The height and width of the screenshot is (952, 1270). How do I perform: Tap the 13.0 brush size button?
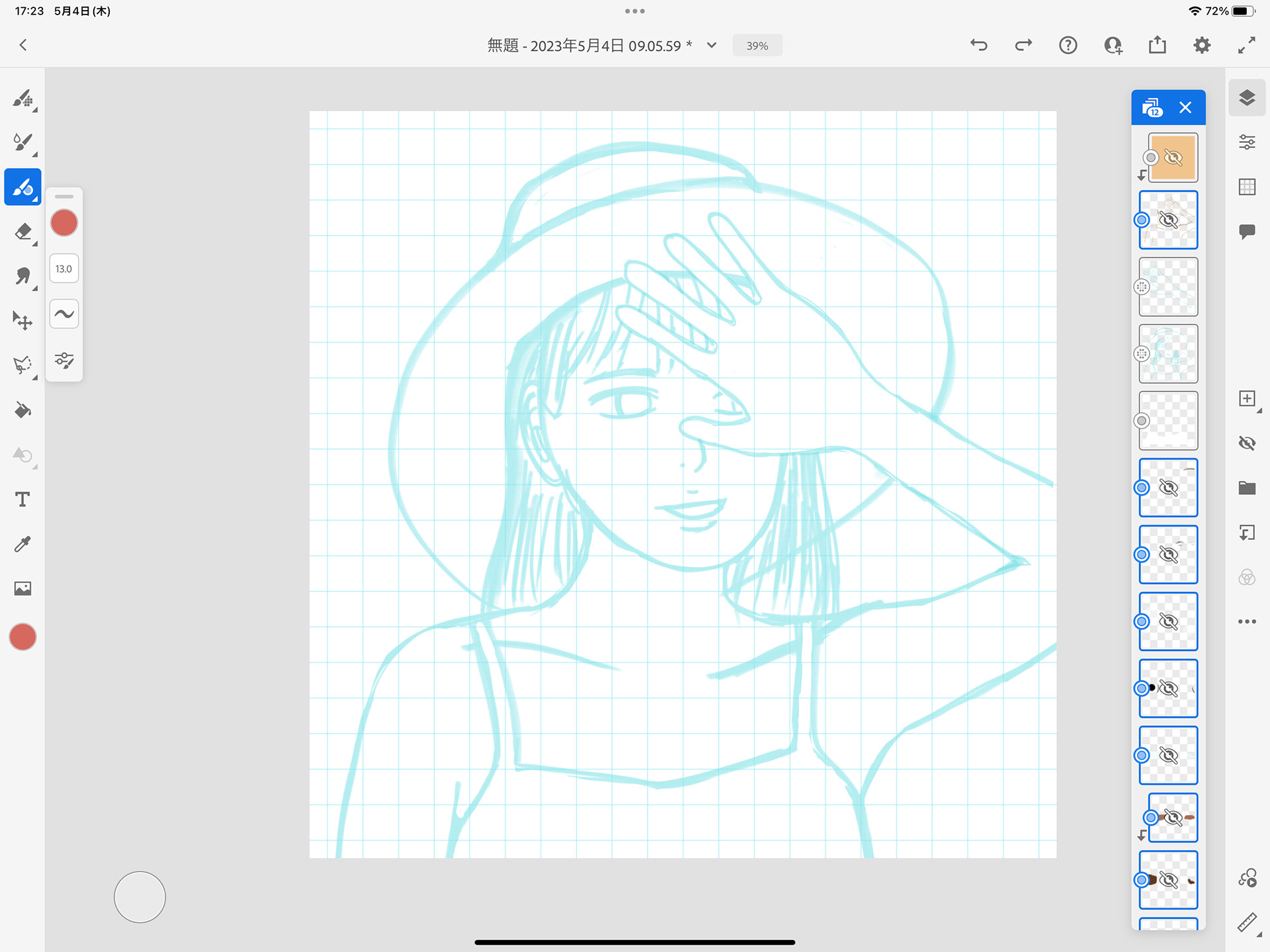(x=64, y=269)
